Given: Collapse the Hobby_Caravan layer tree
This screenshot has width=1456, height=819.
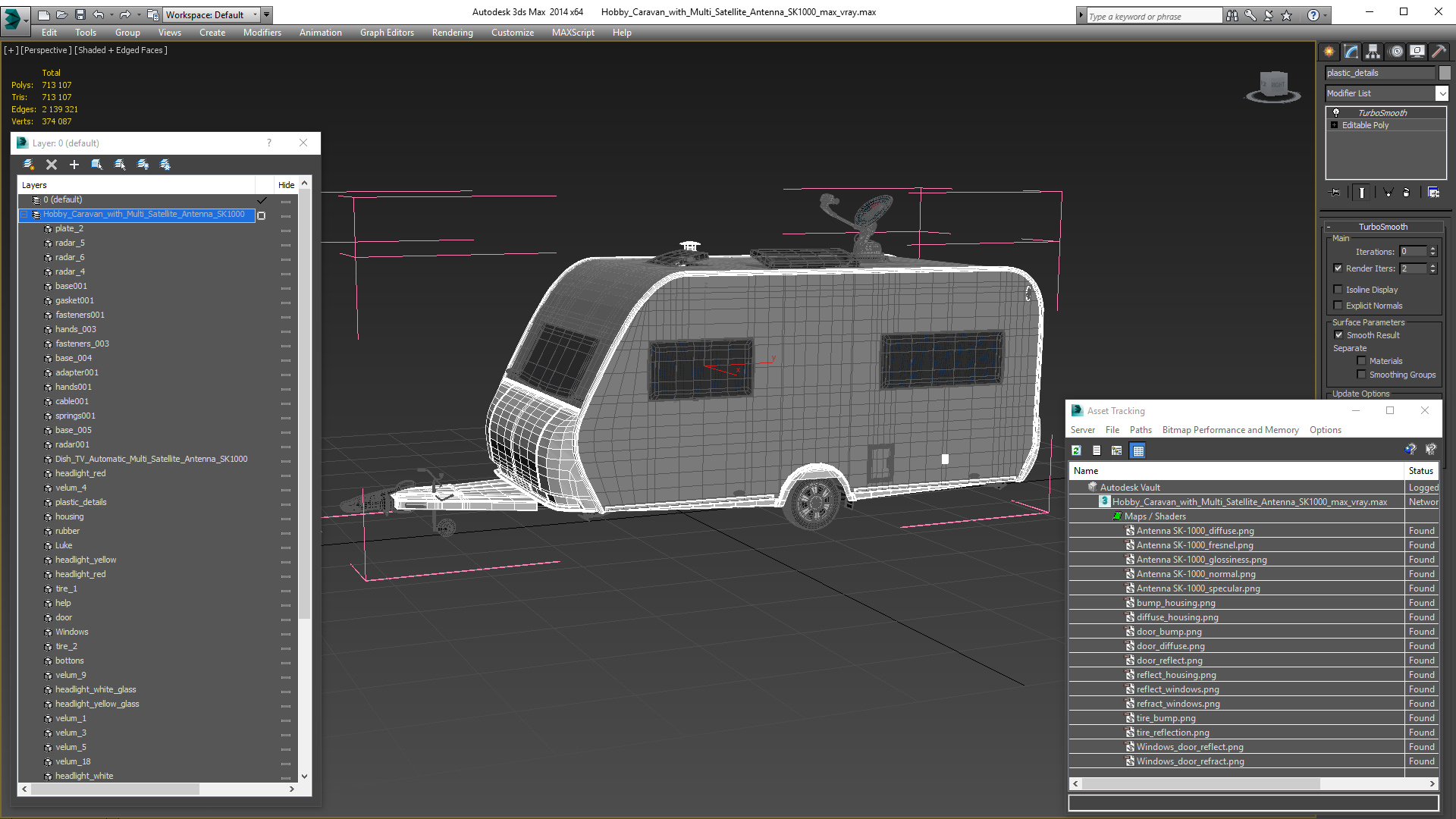Looking at the screenshot, I should [24, 215].
